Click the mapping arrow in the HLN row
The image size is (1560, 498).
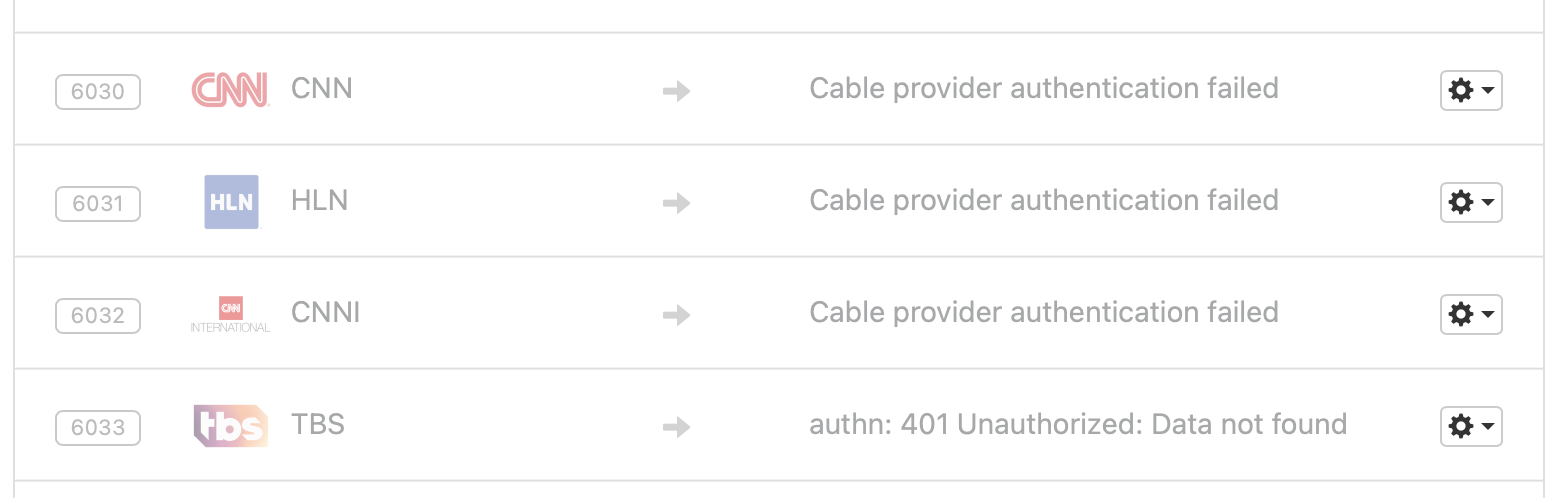(x=677, y=204)
